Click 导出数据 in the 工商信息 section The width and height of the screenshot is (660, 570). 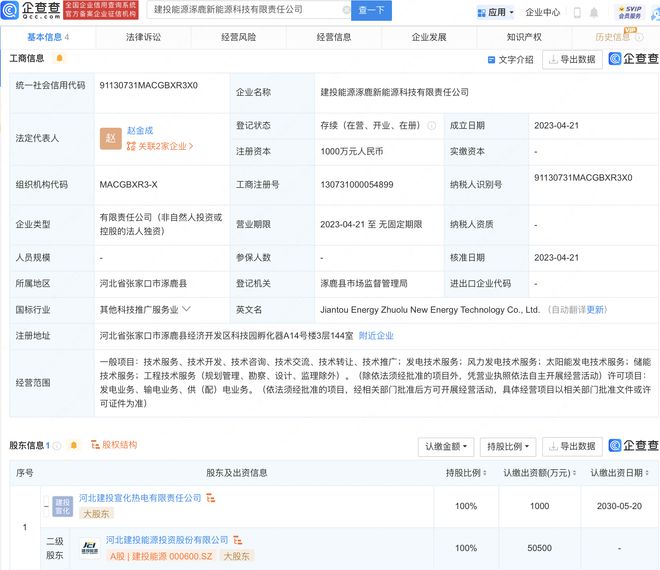coord(572,59)
